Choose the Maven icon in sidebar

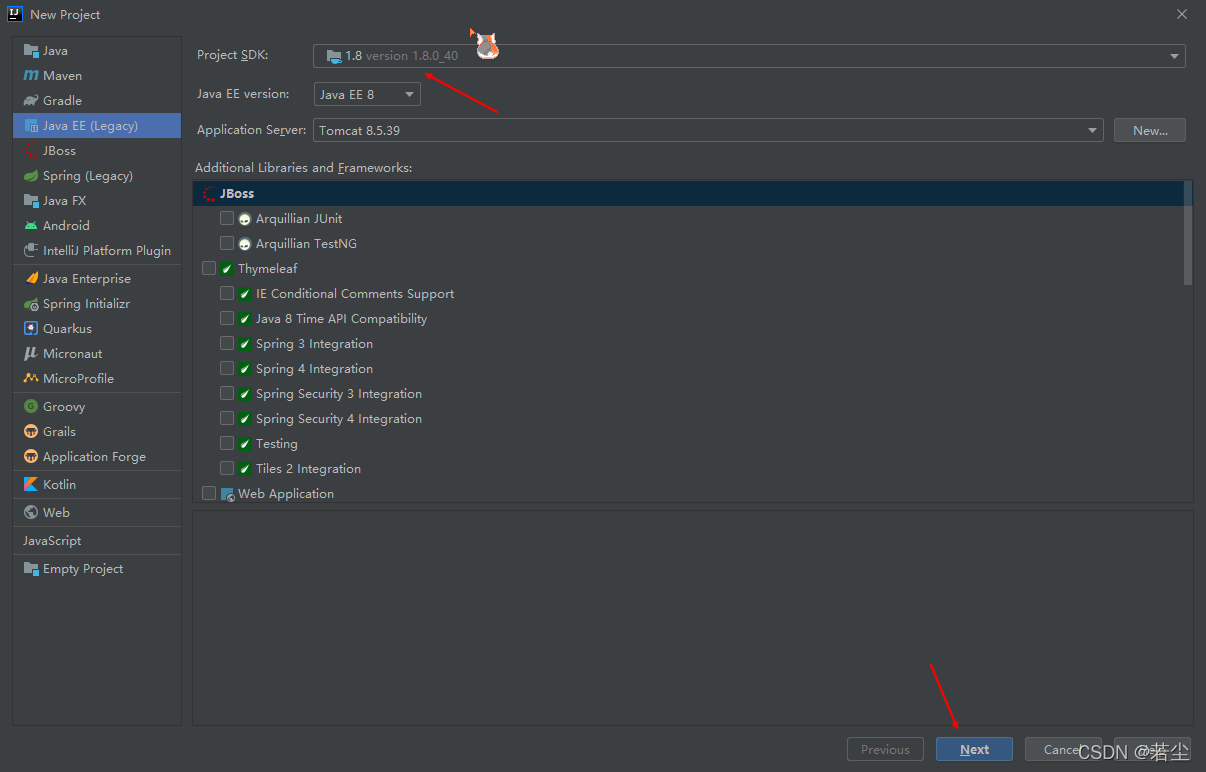[31, 75]
